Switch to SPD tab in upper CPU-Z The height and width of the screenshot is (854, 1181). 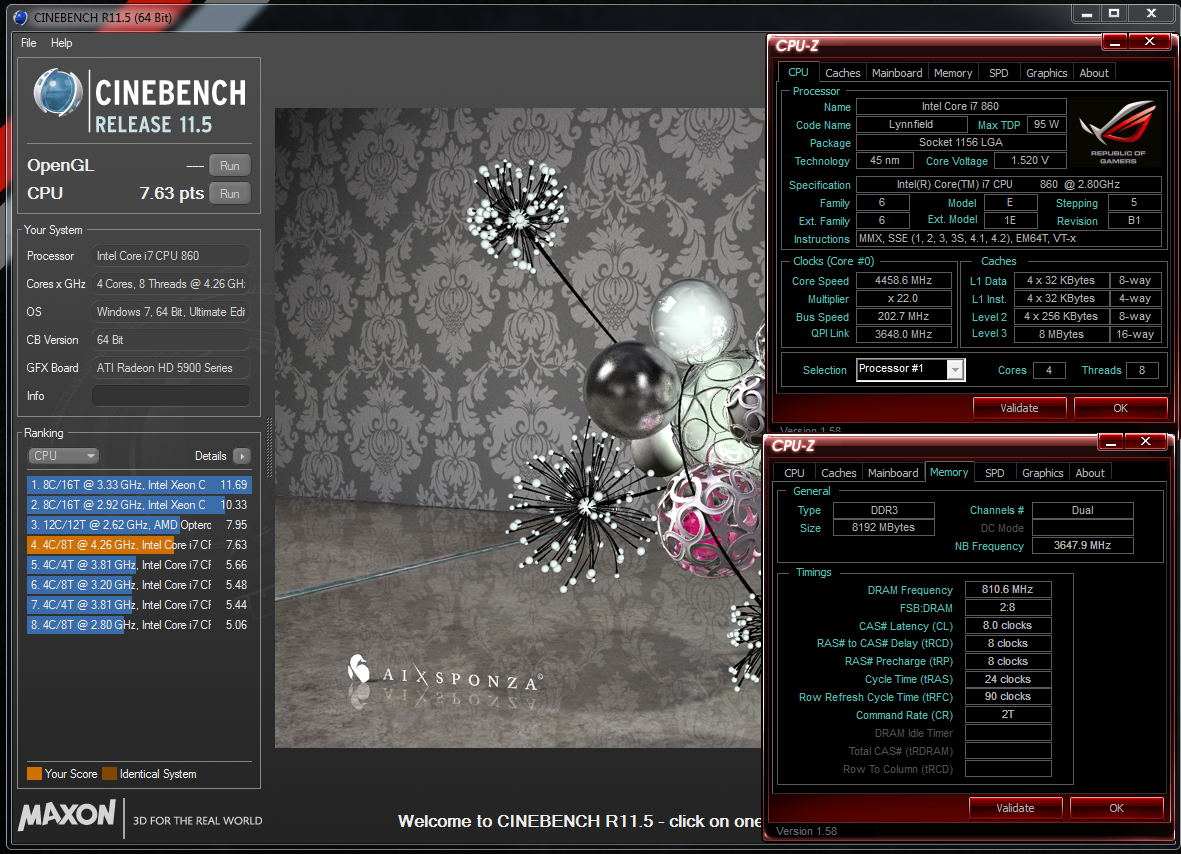[x=998, y=73]
